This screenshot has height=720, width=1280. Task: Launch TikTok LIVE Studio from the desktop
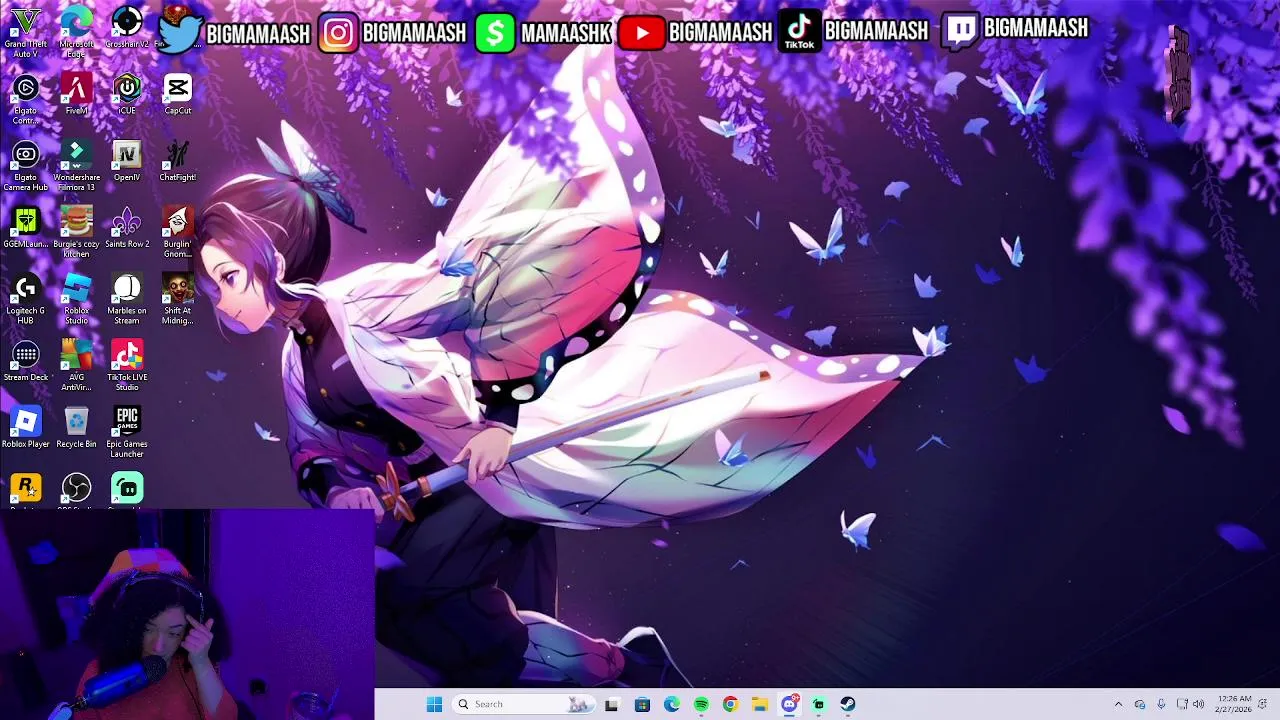click(127, 366)
